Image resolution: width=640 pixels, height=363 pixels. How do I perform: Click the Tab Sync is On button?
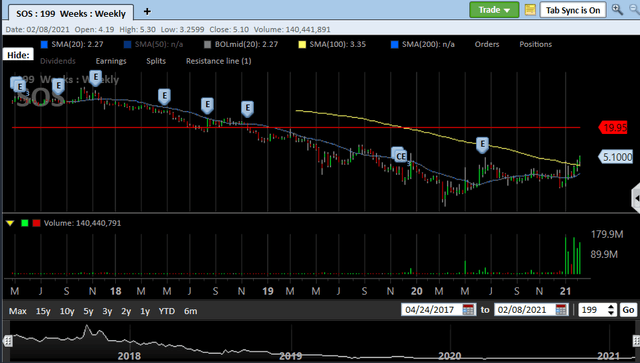pyautogui.click(x=573, y=10)
